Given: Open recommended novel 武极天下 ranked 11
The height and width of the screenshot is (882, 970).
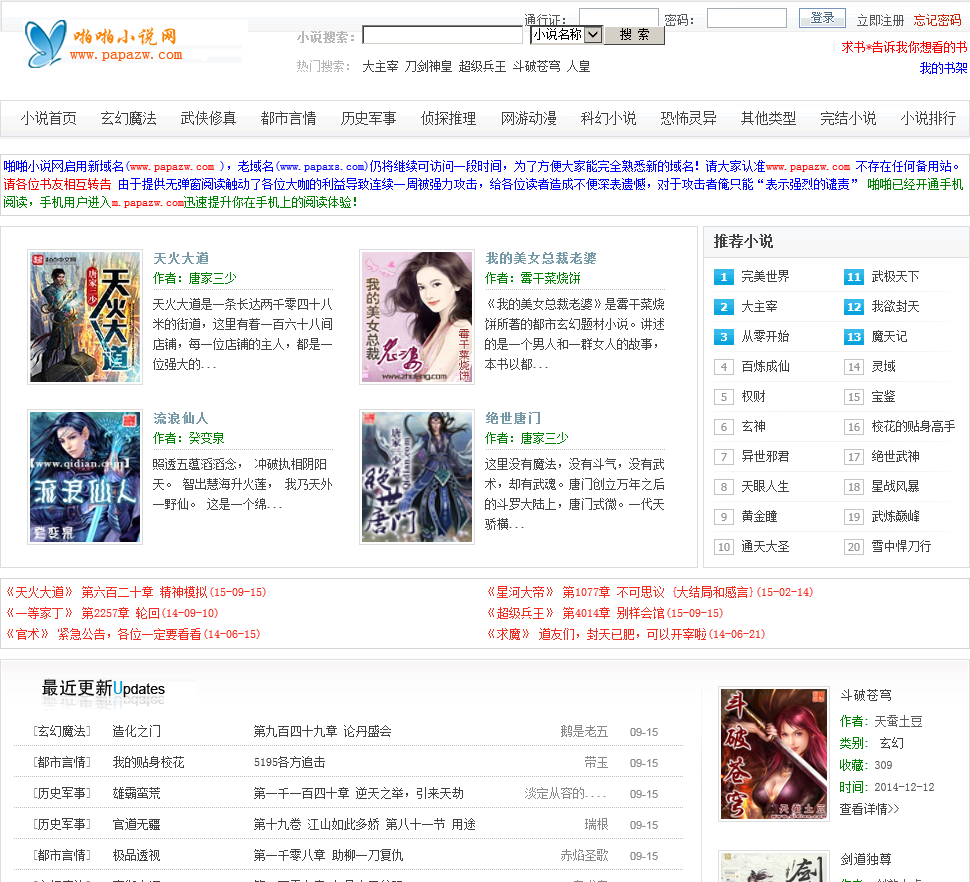Looking at the screenshot, I should pos(895,276).
